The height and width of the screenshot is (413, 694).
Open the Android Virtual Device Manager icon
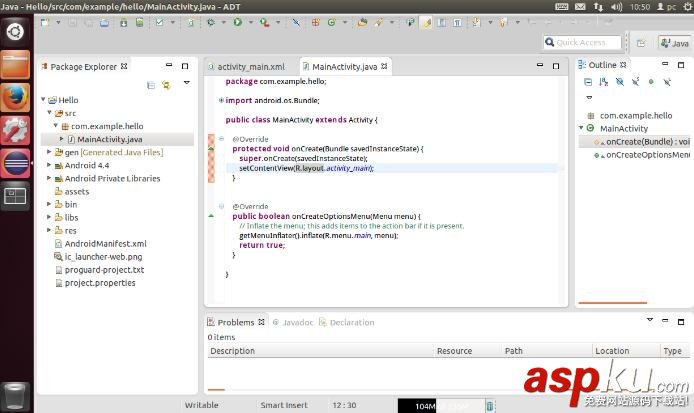tap(139, 22)
